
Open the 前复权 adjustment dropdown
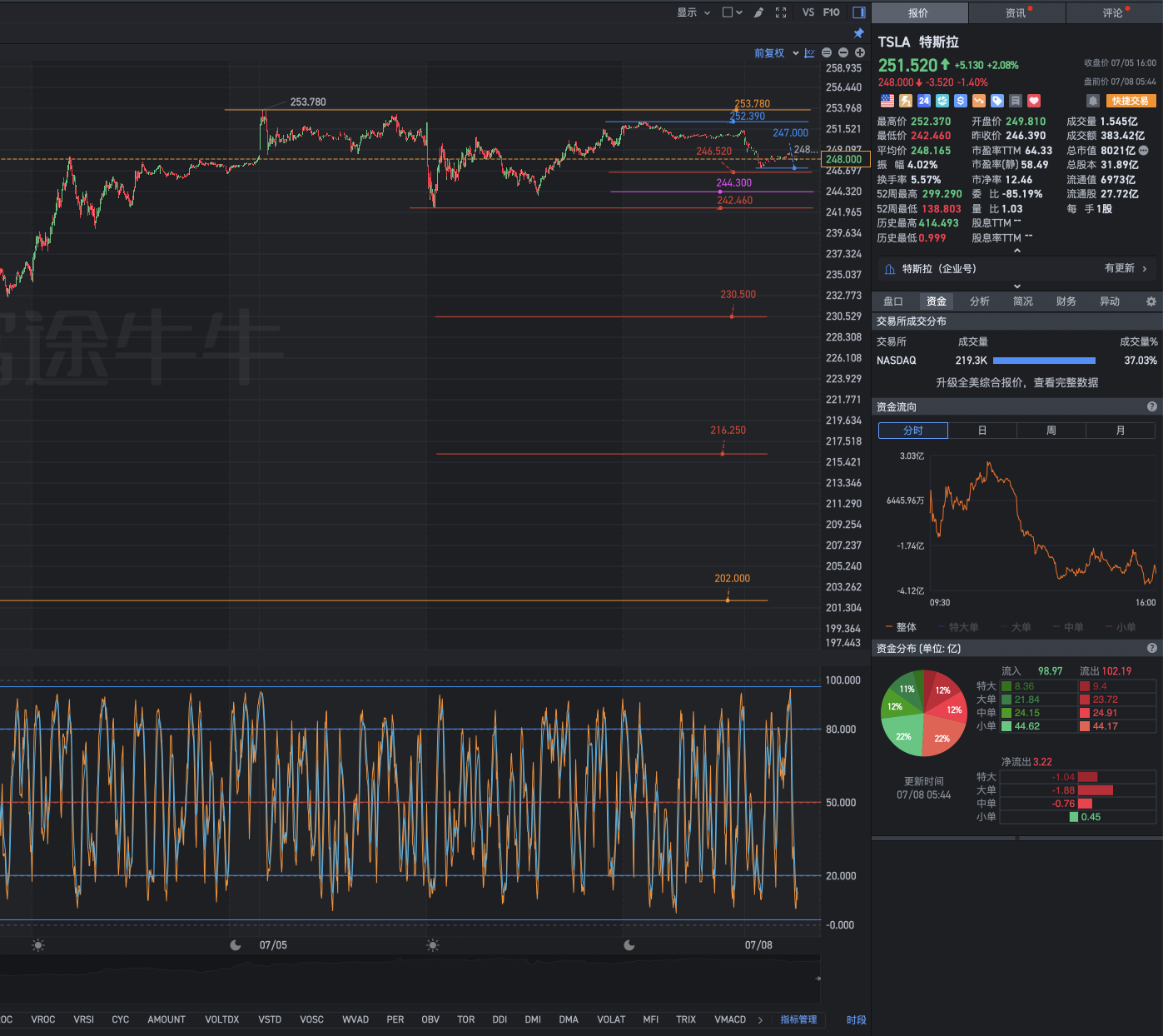tap(777, 52)
